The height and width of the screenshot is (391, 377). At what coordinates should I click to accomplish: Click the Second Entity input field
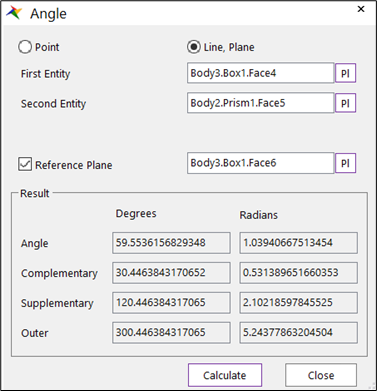click(260, 103)
